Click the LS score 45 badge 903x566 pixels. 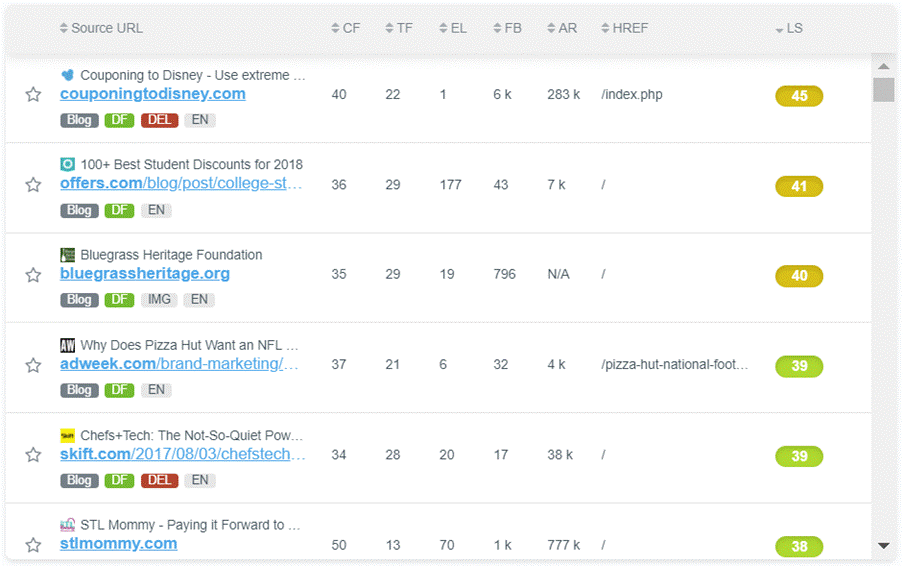pyautogui.click(x=799, y=96)
